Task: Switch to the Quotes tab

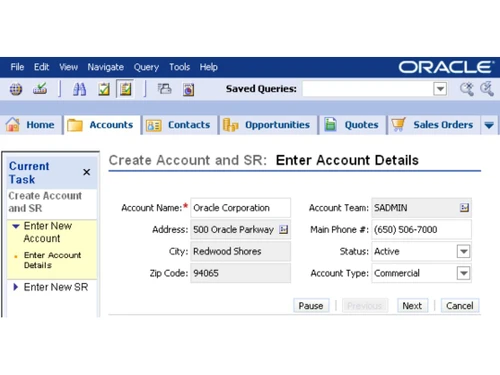Action: point(353,125)
